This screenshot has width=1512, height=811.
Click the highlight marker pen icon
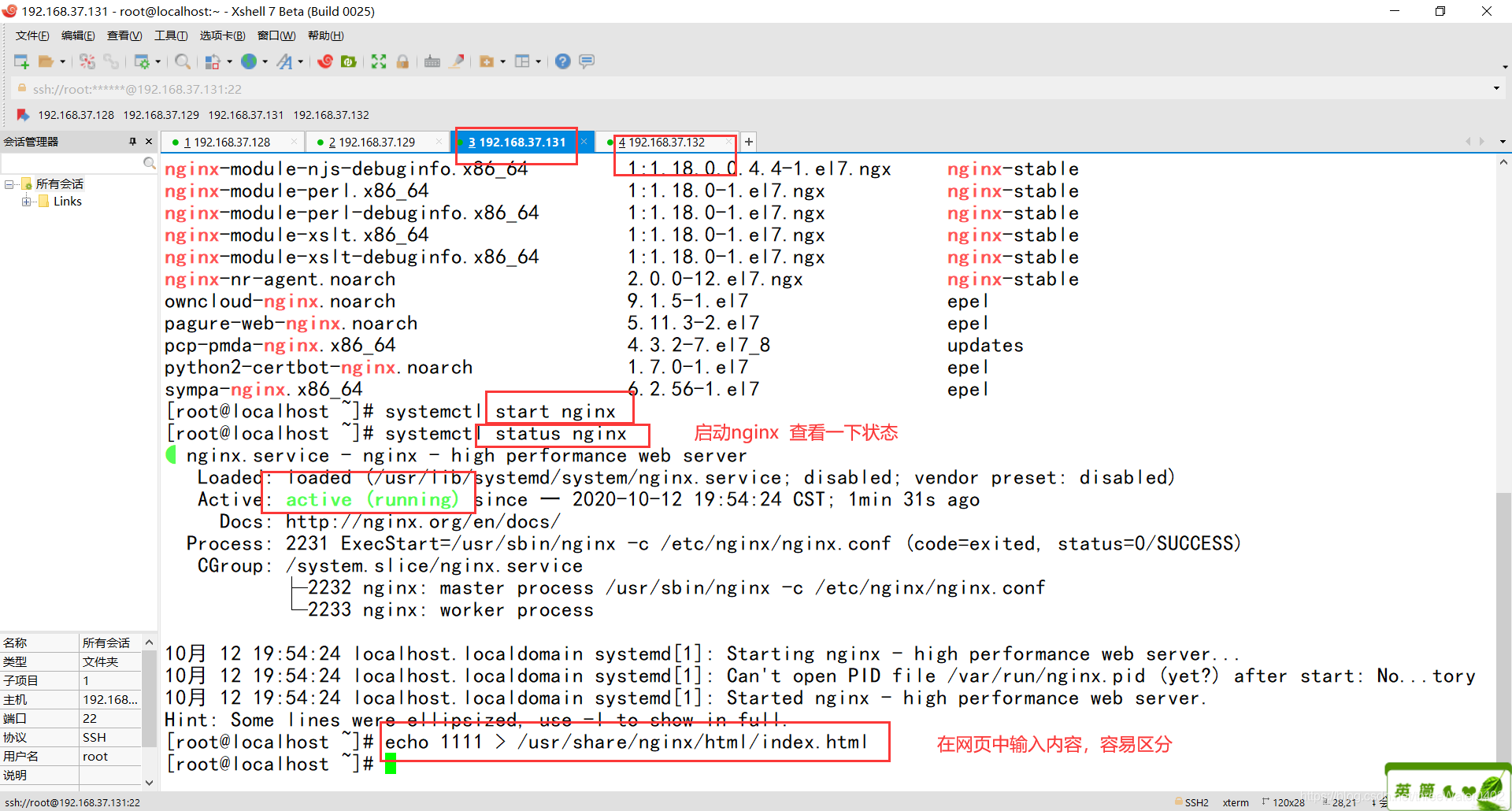coord(457,61)
